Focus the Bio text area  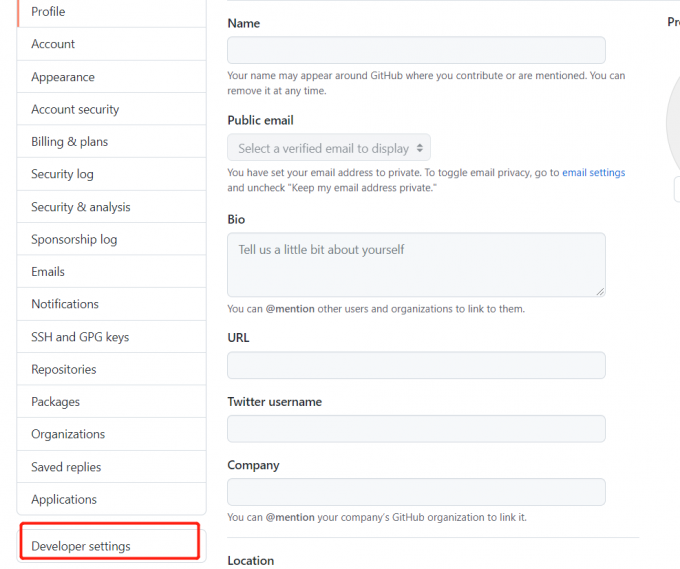(416, 264)
